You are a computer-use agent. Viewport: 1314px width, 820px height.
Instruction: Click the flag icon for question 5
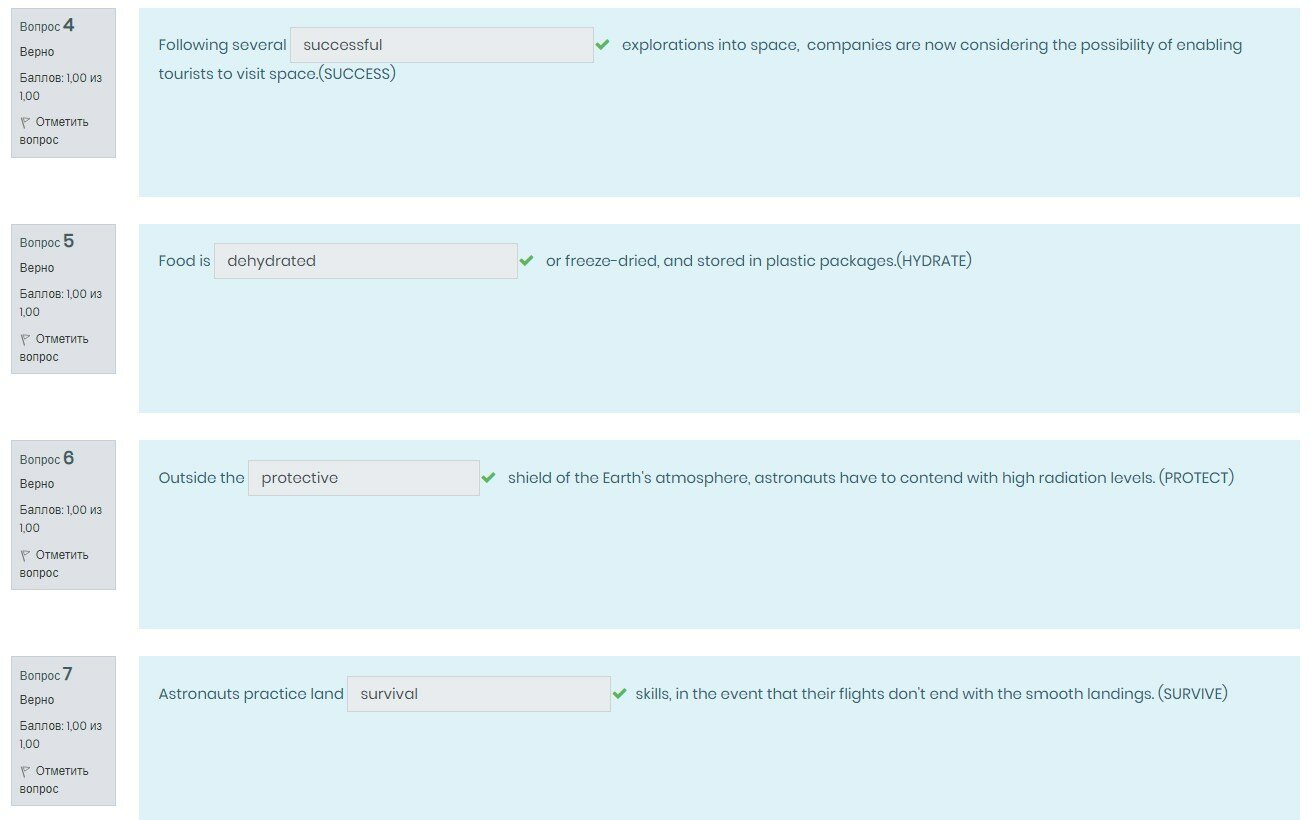[x=25, y=339]
